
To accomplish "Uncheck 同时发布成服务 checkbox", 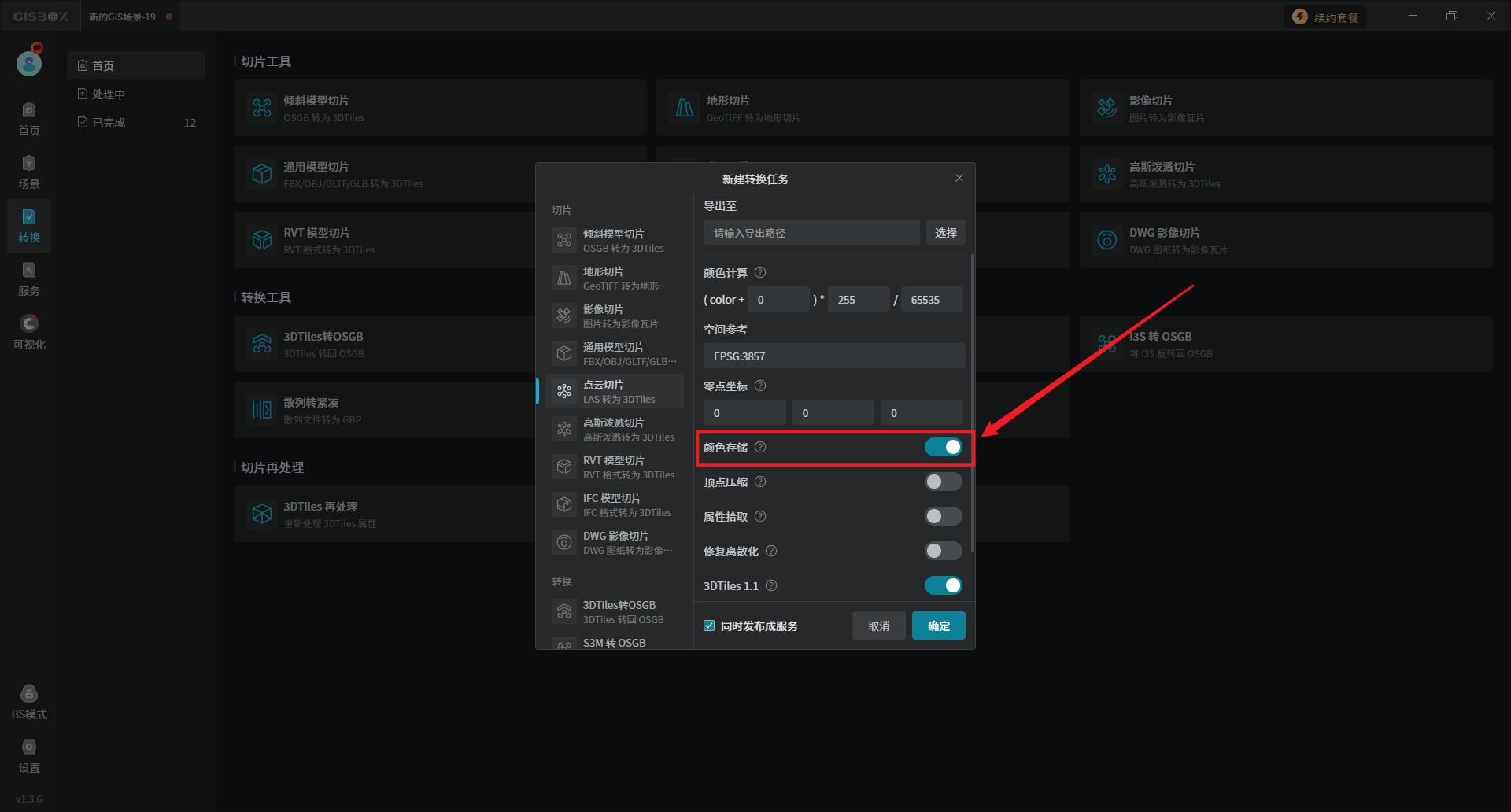I will [x=709, y=626].
